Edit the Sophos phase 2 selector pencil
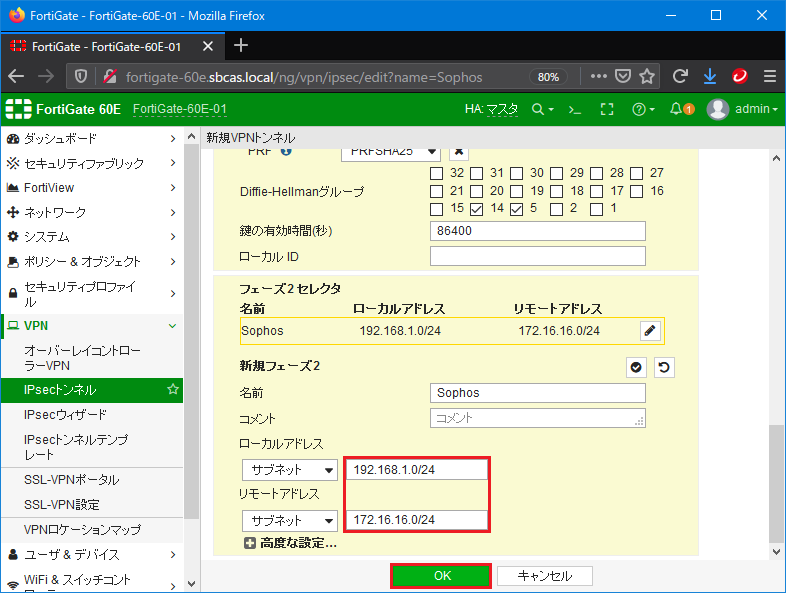Image resolution: width=786 pixels, height=593 pixels. [650, 331]
